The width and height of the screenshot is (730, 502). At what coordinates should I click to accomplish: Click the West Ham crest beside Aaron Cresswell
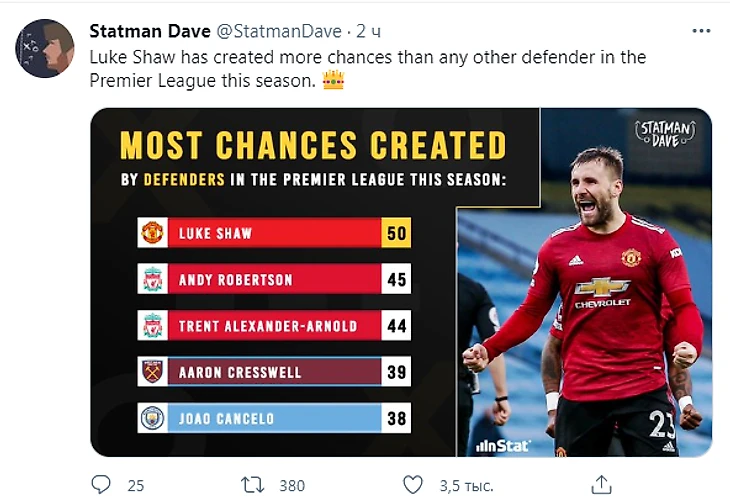(152, 372)
